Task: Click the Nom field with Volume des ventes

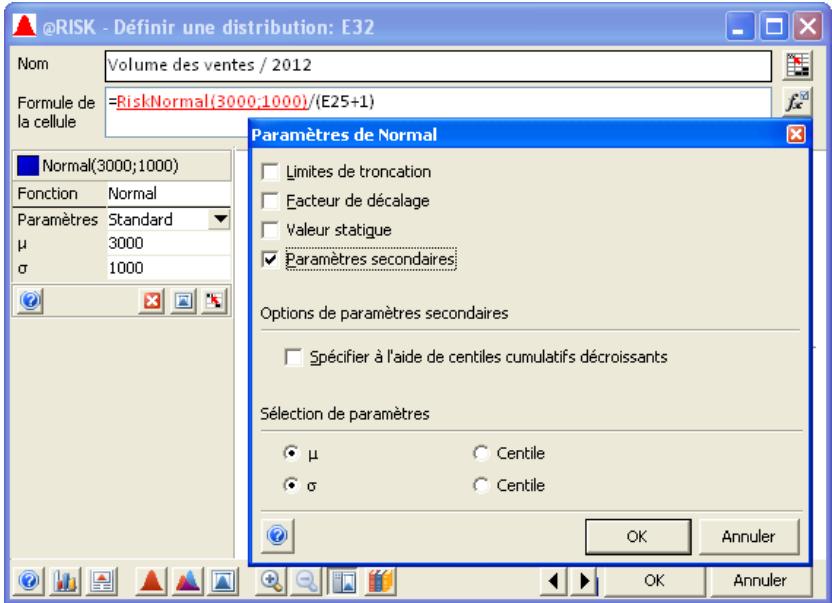Action: [x=440, y=65]
